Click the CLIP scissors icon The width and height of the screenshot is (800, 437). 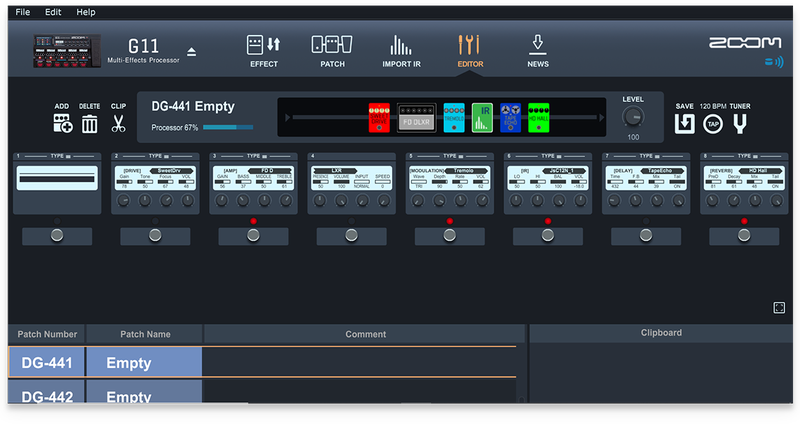118,124
